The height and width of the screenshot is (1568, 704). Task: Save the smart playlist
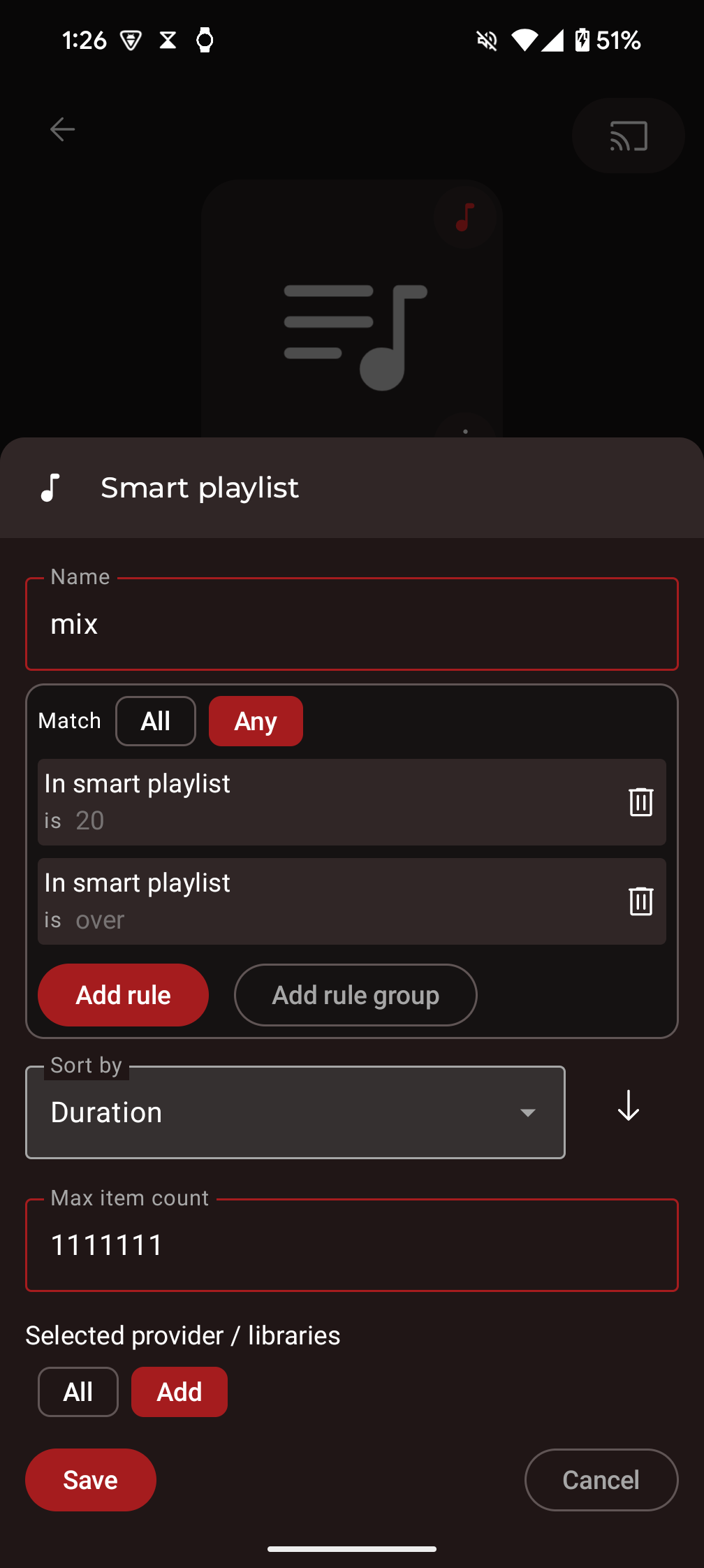coord(91,1480)
